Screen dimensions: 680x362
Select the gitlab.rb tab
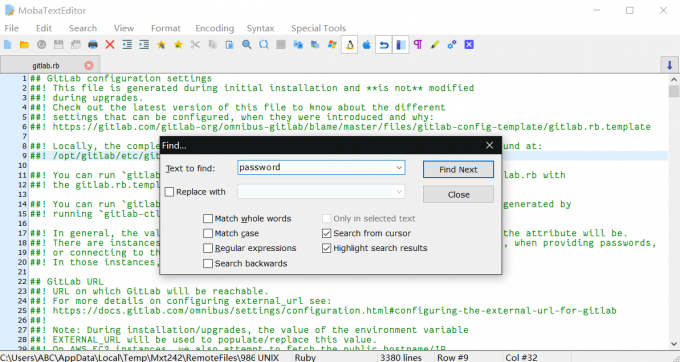(46, 65)
